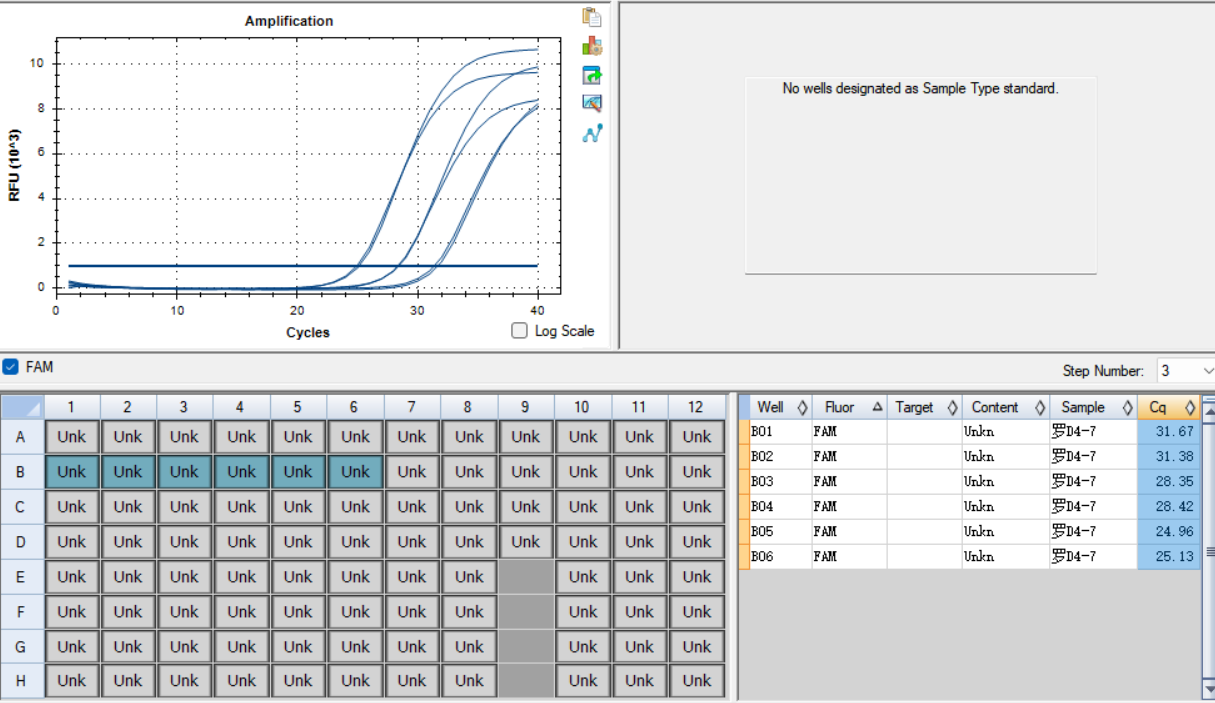Image resolution: width=1215 pixels, height=703 pixels.
Task: Click well H12 on the plate
Action: pos(696,681)
